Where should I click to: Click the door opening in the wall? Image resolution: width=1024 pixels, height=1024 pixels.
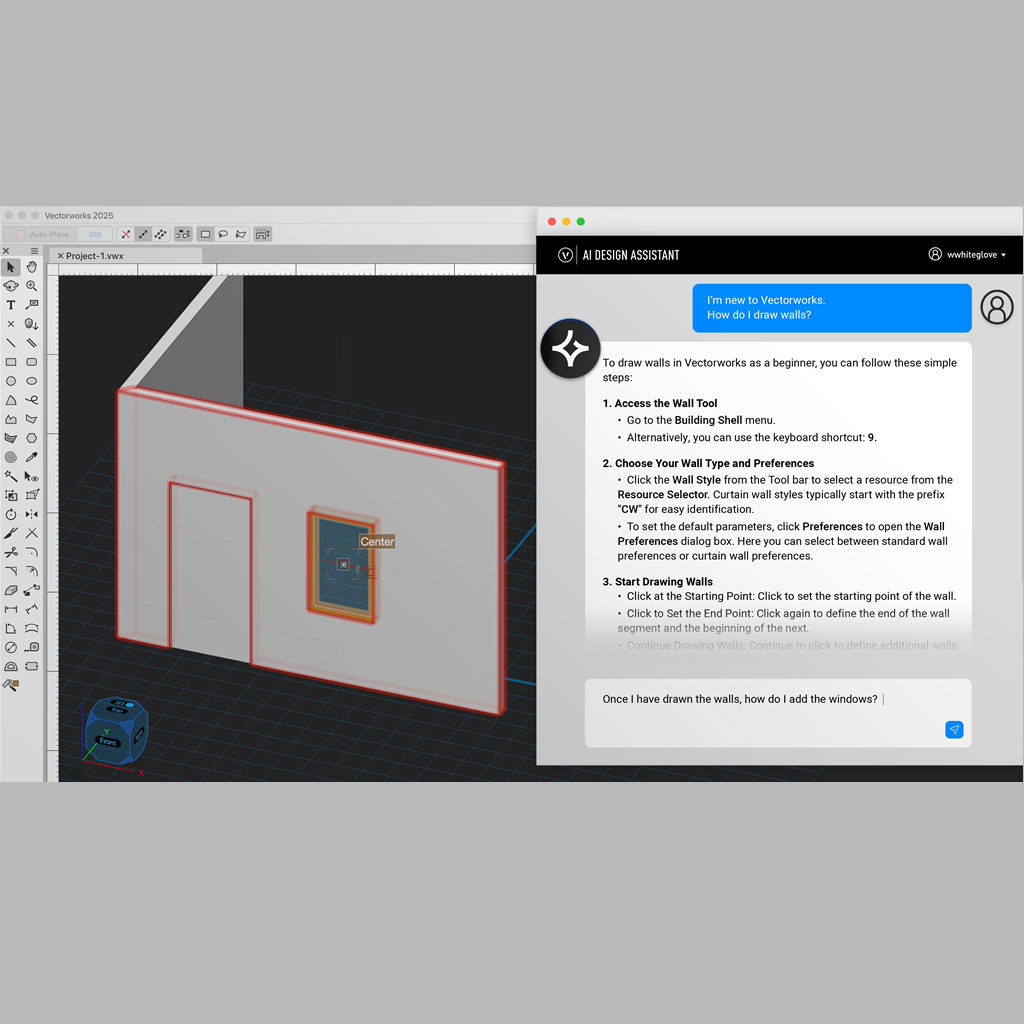pyautogui.click(x=210, y=571)
